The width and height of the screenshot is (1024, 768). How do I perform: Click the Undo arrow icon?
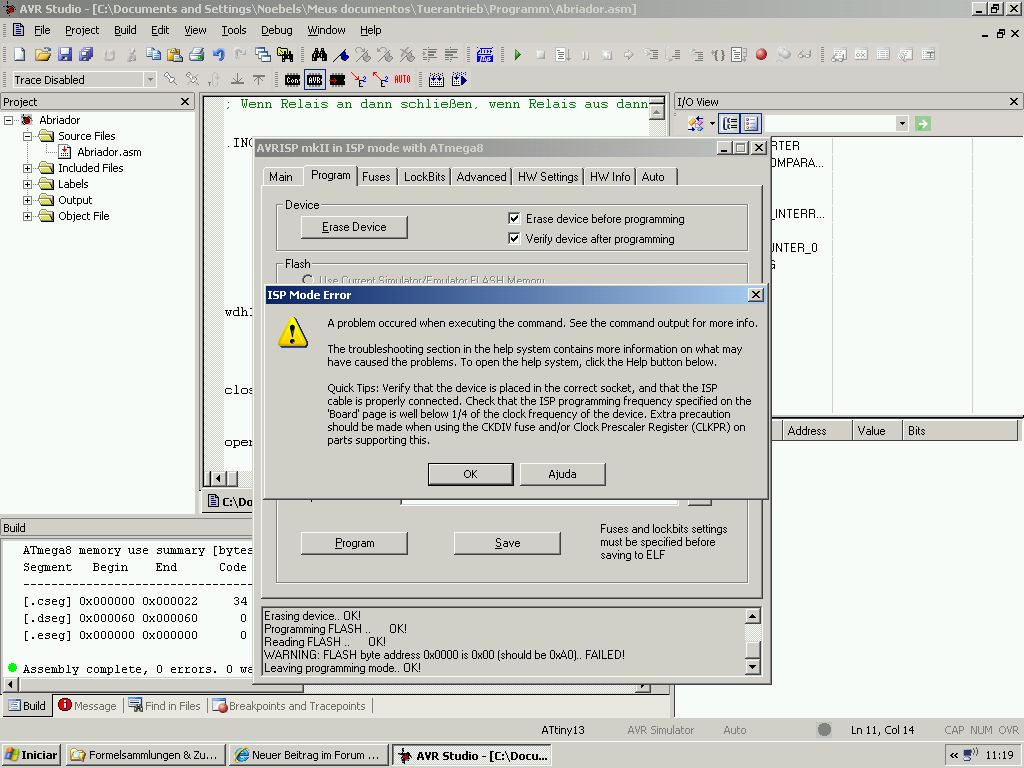(x=219, y=54)
